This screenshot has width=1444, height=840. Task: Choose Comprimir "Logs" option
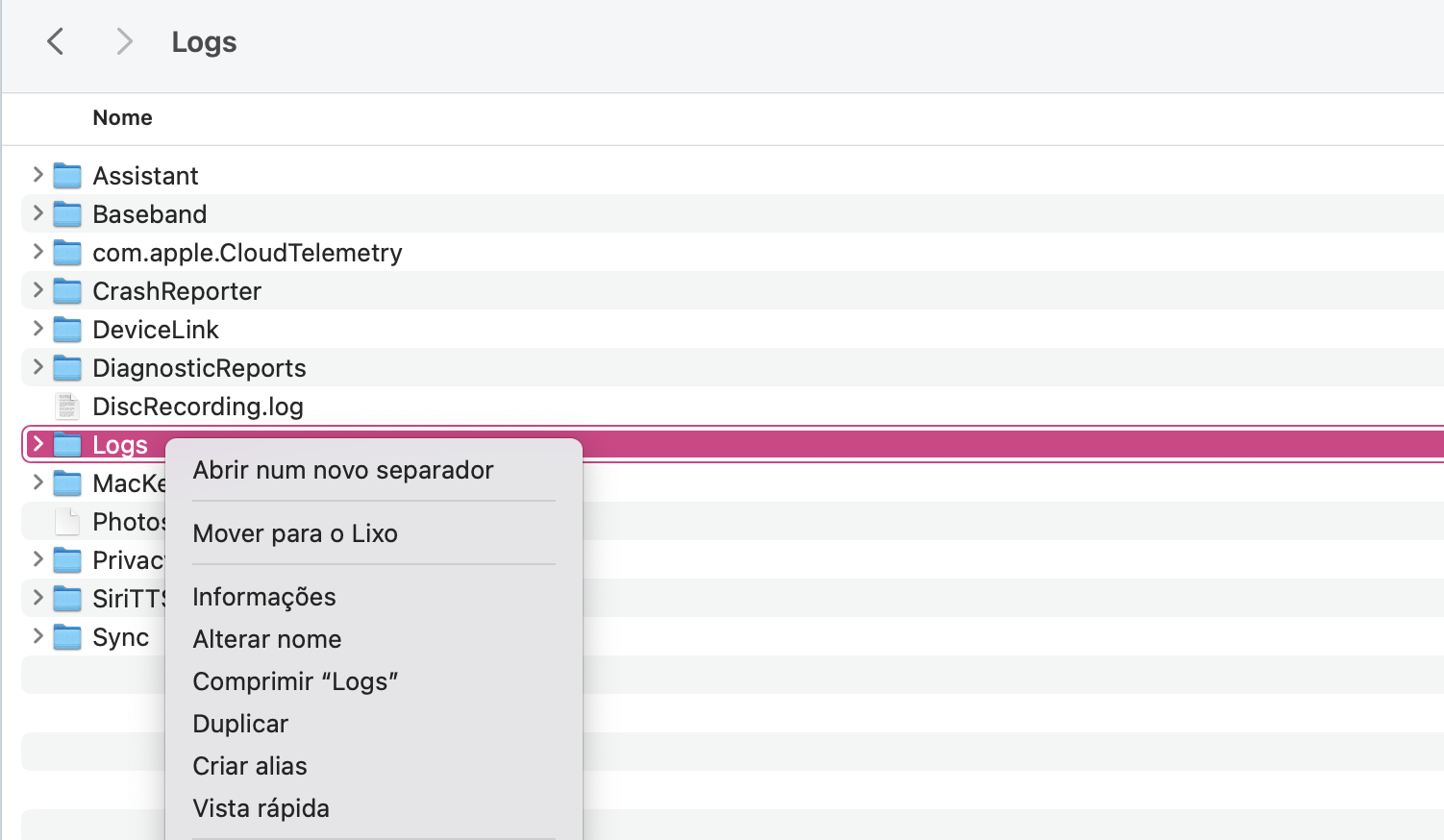295,681
